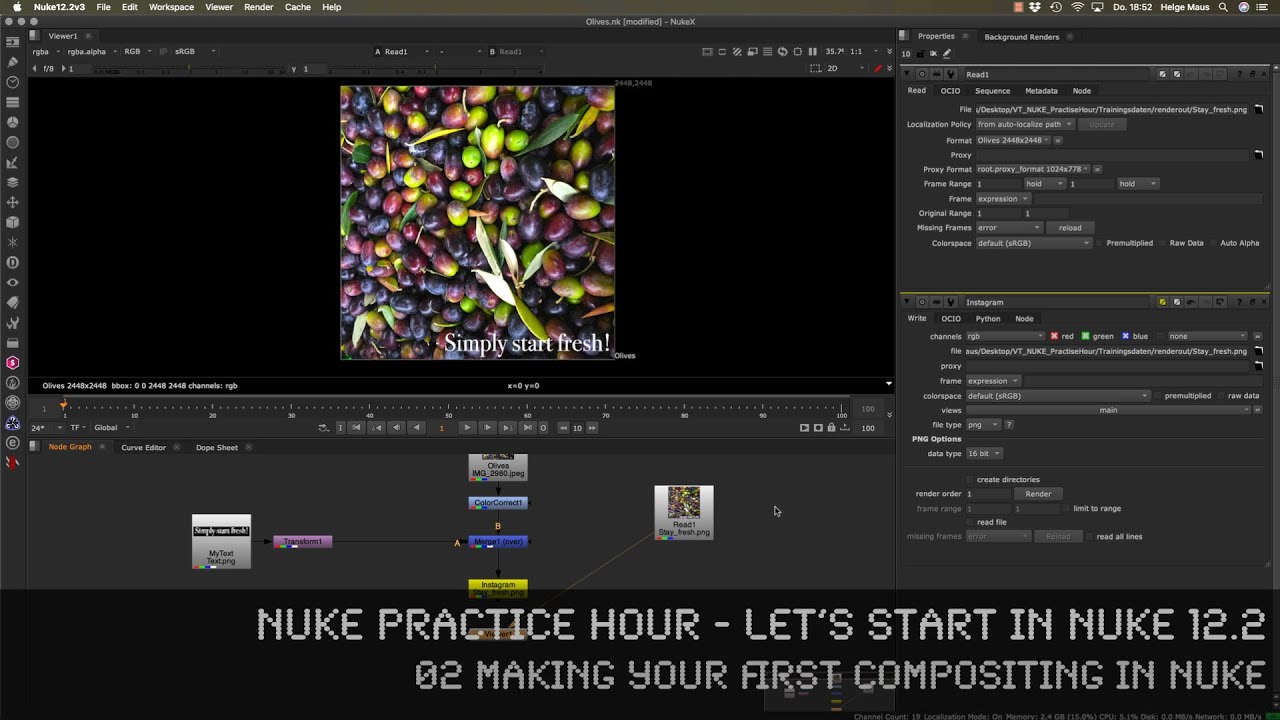1280x720 pixels.
Task: Toggle the Premultiplied checkbox in Read1
Action: [x=1100, y=243]
